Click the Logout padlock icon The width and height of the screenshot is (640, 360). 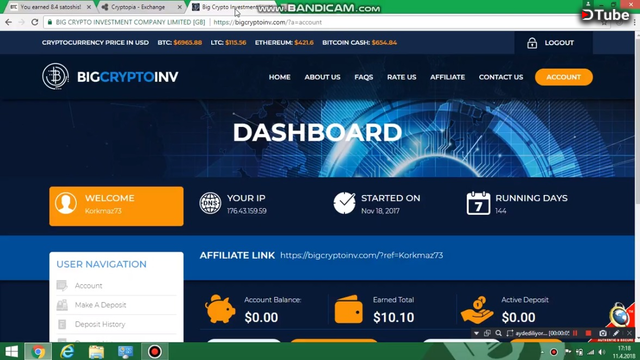532,42
